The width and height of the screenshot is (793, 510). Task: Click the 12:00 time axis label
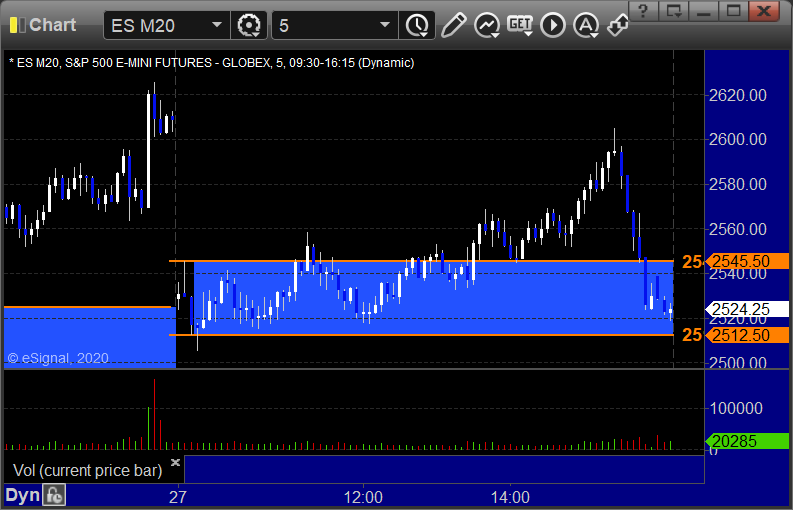[363, 497]
